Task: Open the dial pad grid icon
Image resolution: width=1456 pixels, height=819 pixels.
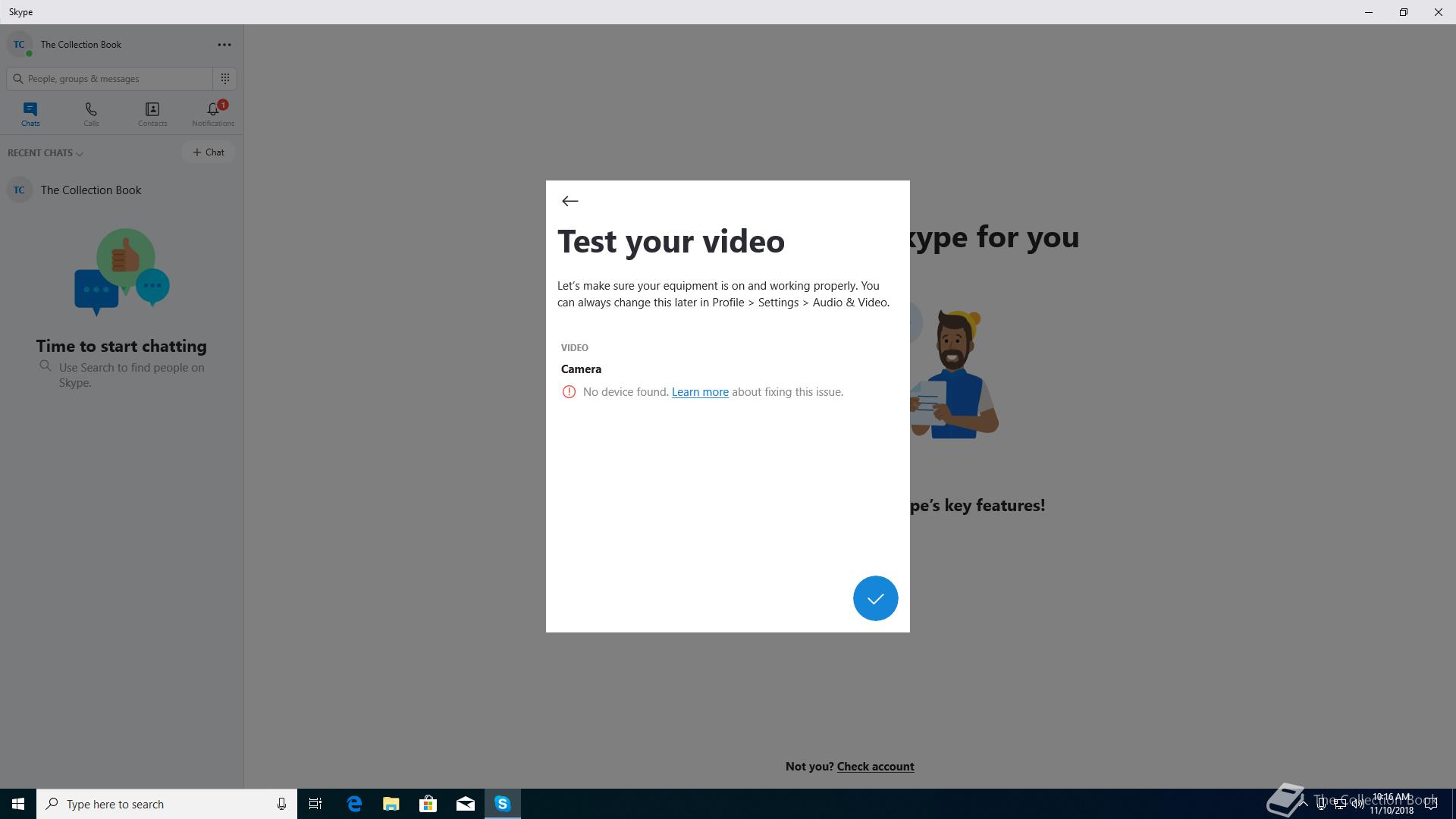Action: (x=225, y=78)
